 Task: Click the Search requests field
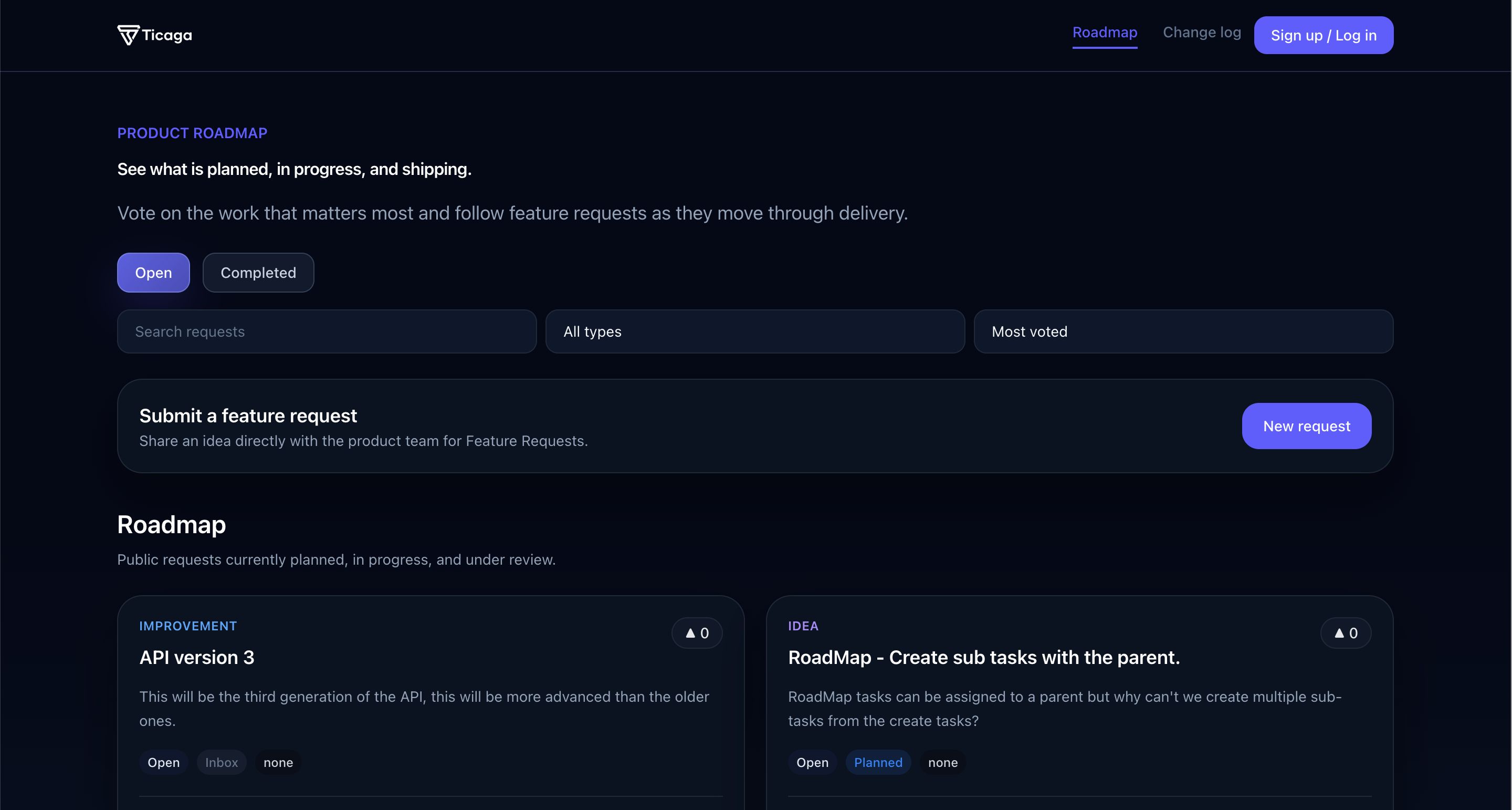click(327, 331)
